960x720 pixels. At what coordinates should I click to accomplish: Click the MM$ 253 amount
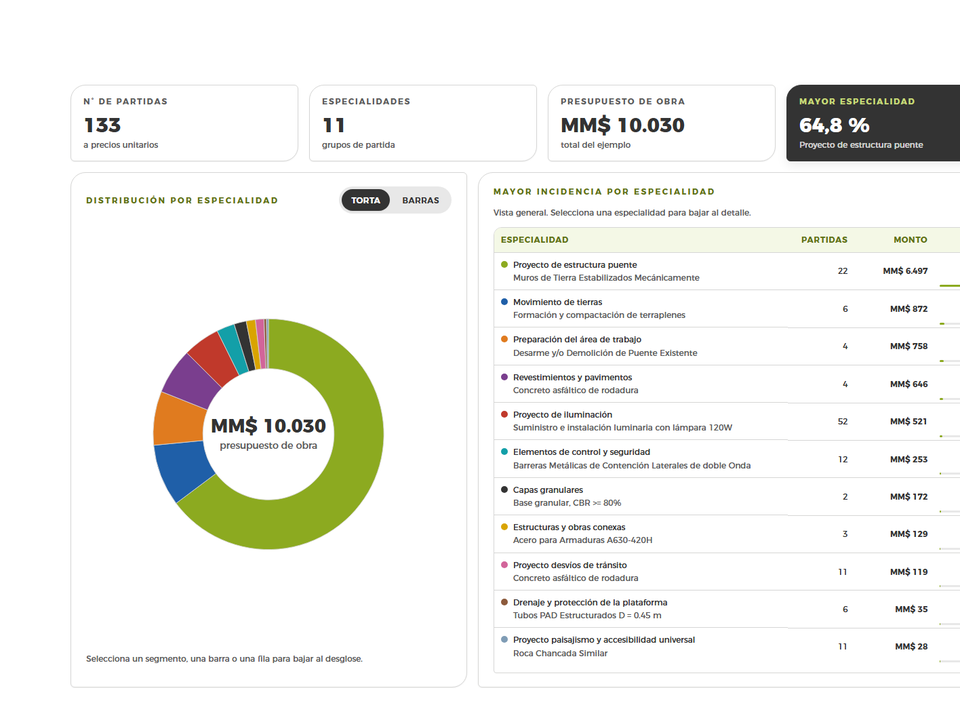[909, 459]
